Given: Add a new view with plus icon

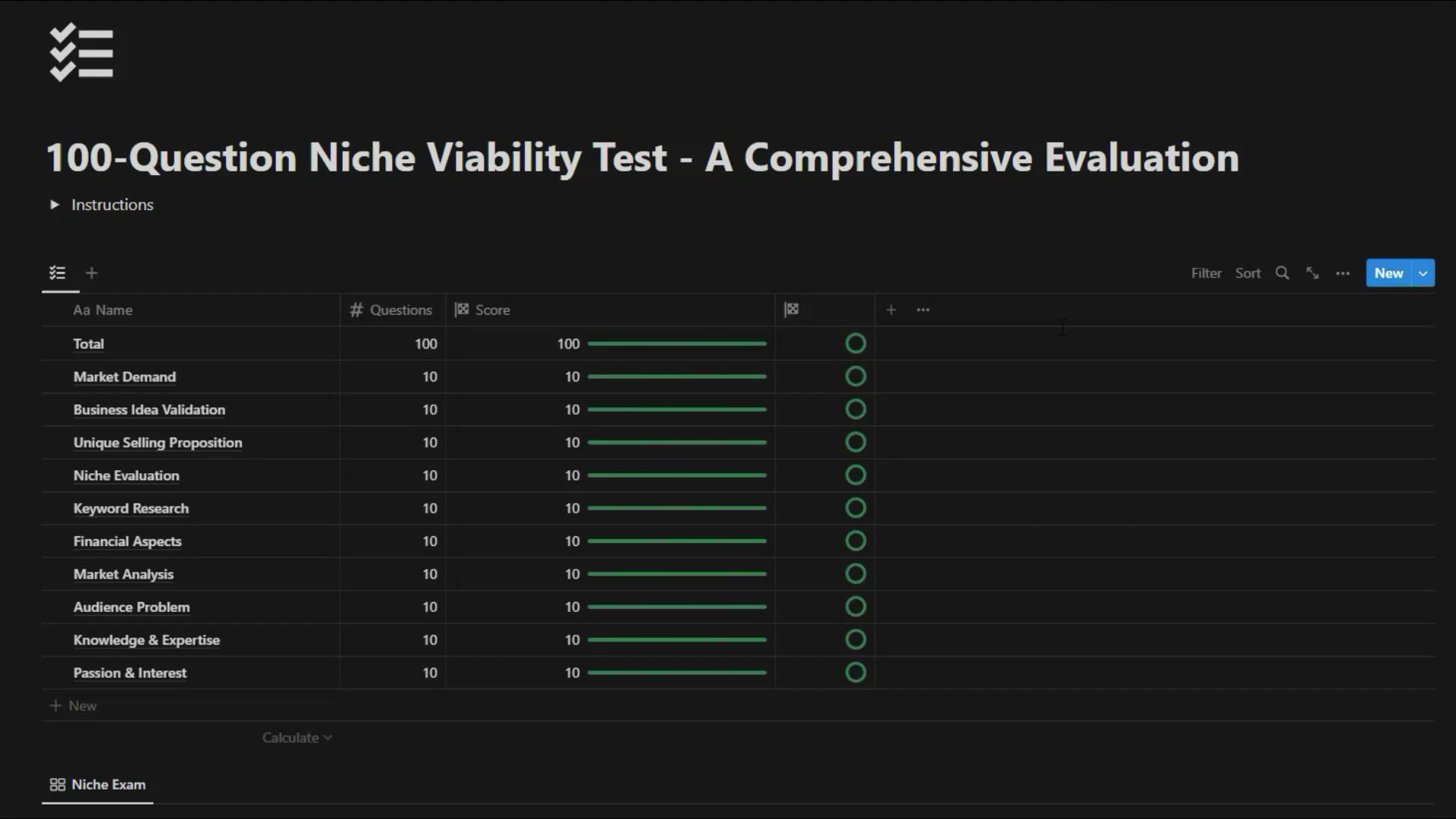Looking at the screenshot, I should pyautogui.click(x=91, y=273).
